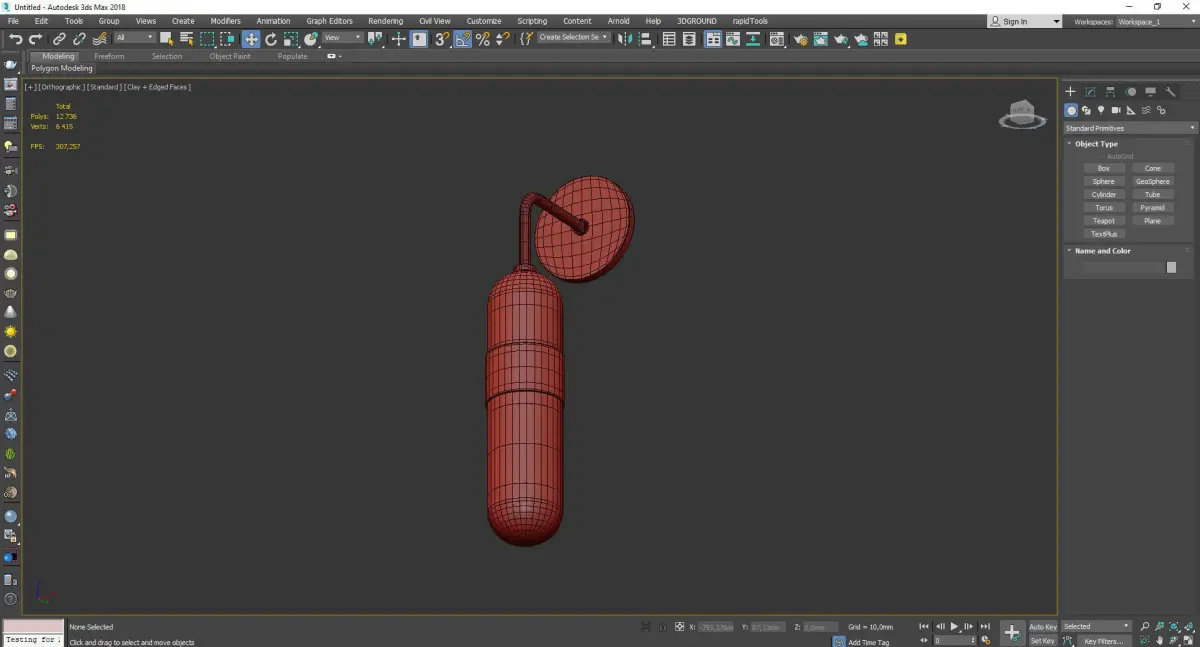Open Render Setup teapot icon
The width and height of the screenshot is (1200, 647).
(x=801, y=39)
